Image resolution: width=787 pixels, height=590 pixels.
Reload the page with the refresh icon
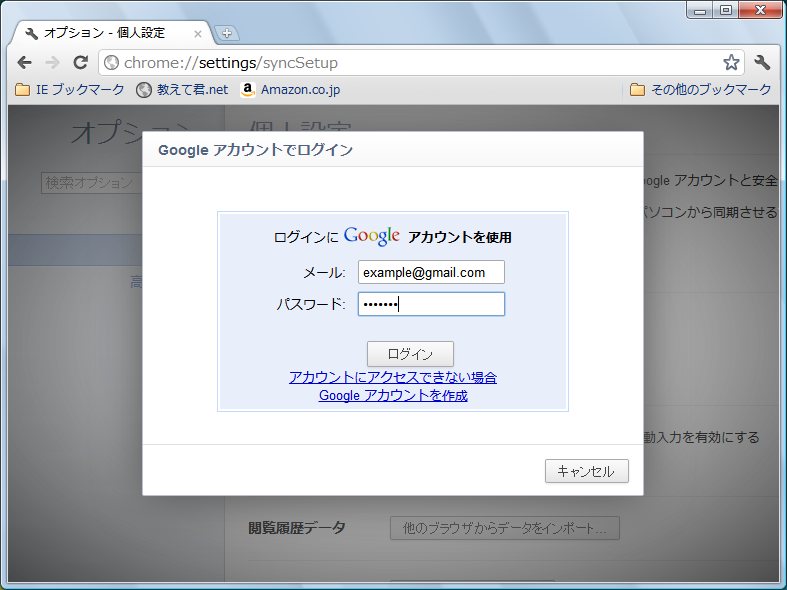pos(81,62)
